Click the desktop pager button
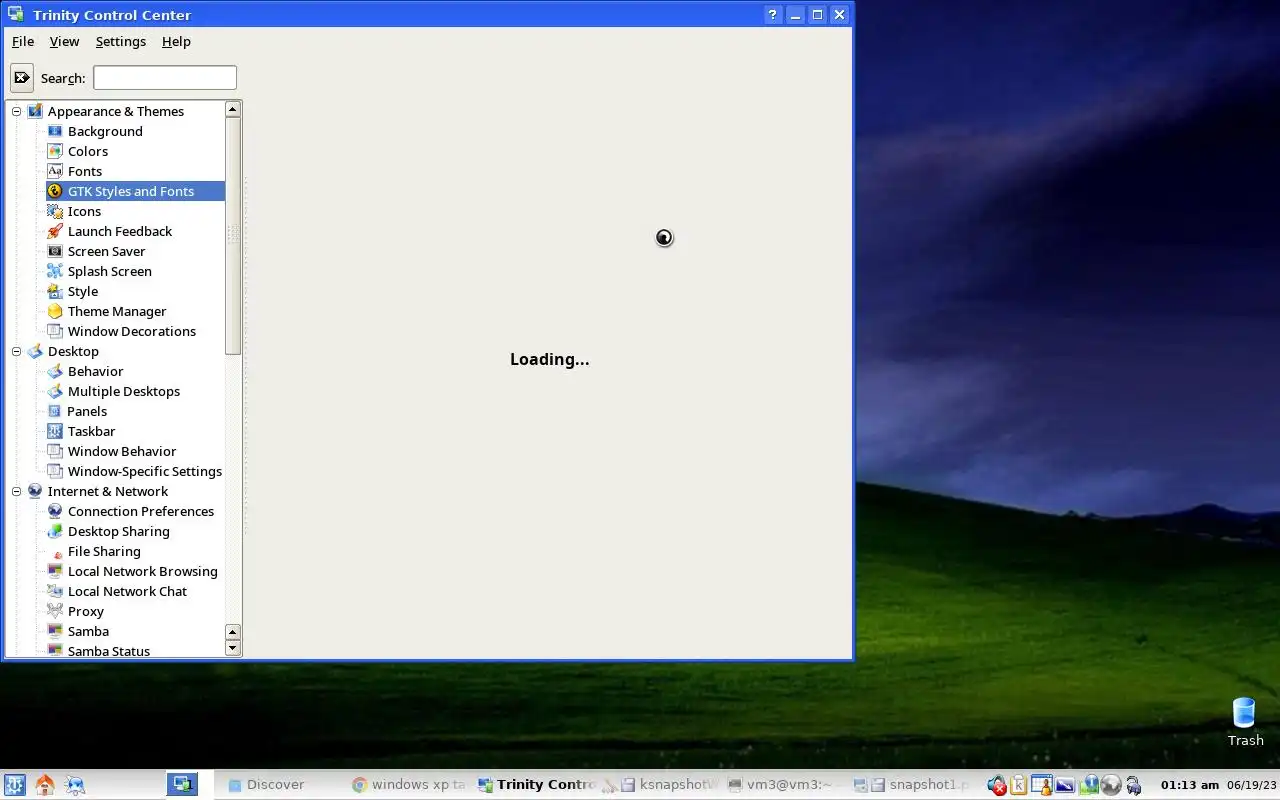Viewport: 1280px width, 800px height. point(182,785)
